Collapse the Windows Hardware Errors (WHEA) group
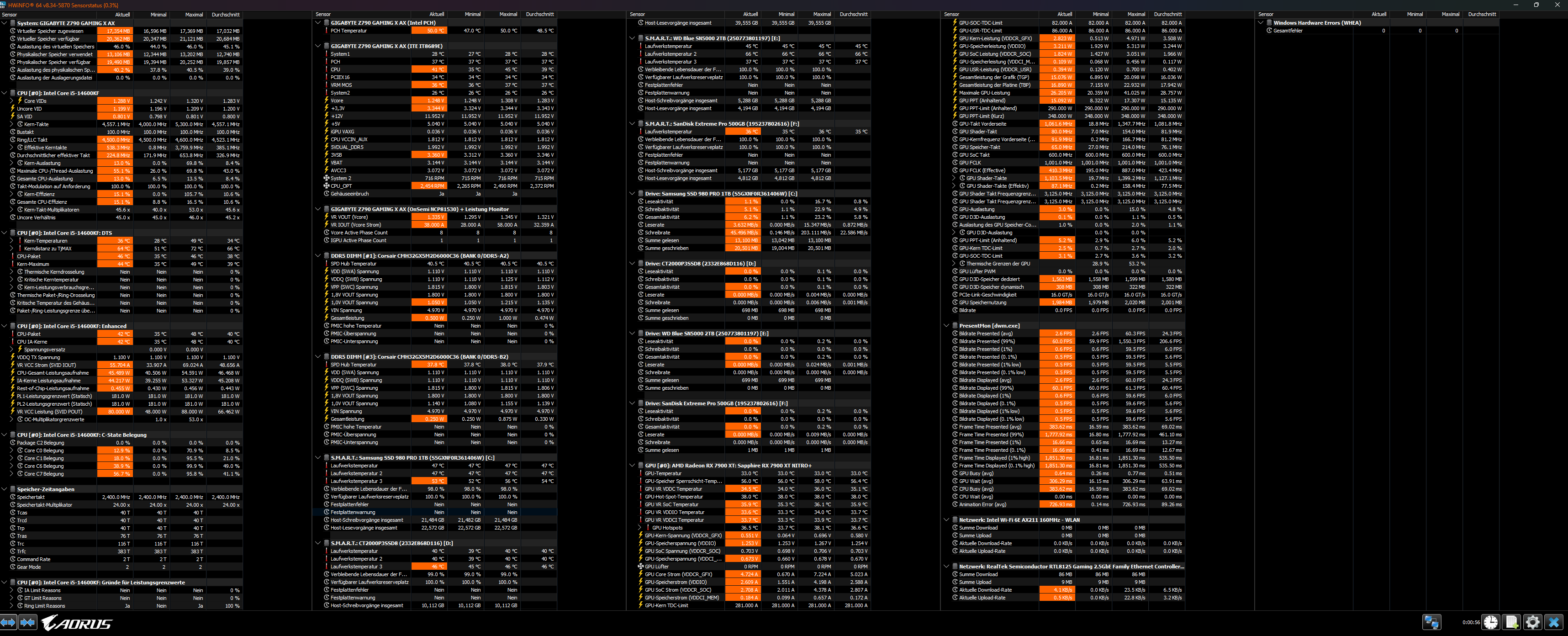Viewport: 1568px width, 636px height. pos(1261,23)
